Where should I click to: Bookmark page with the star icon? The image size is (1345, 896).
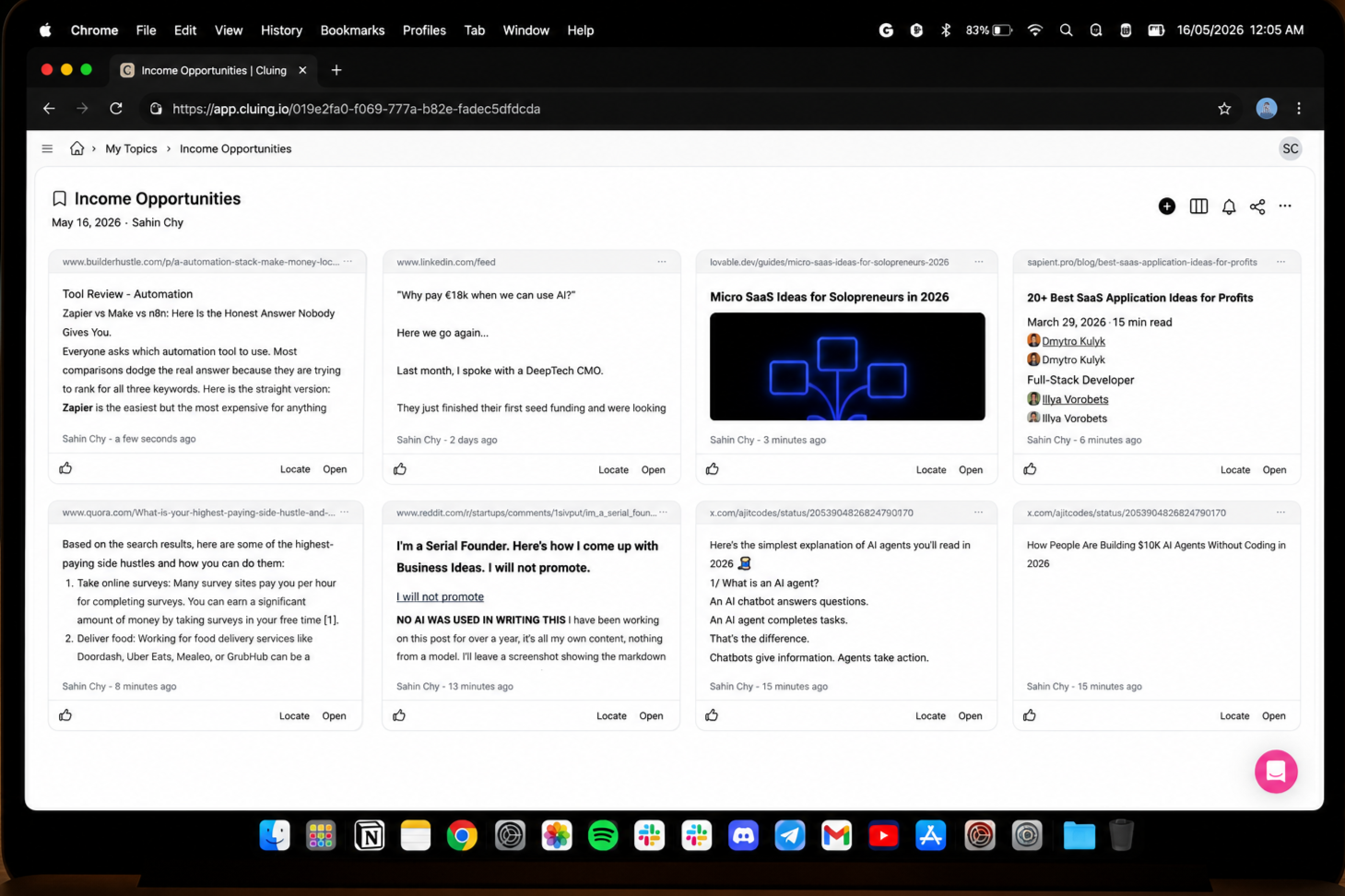pyautogui.click(x=1224, y=109)
